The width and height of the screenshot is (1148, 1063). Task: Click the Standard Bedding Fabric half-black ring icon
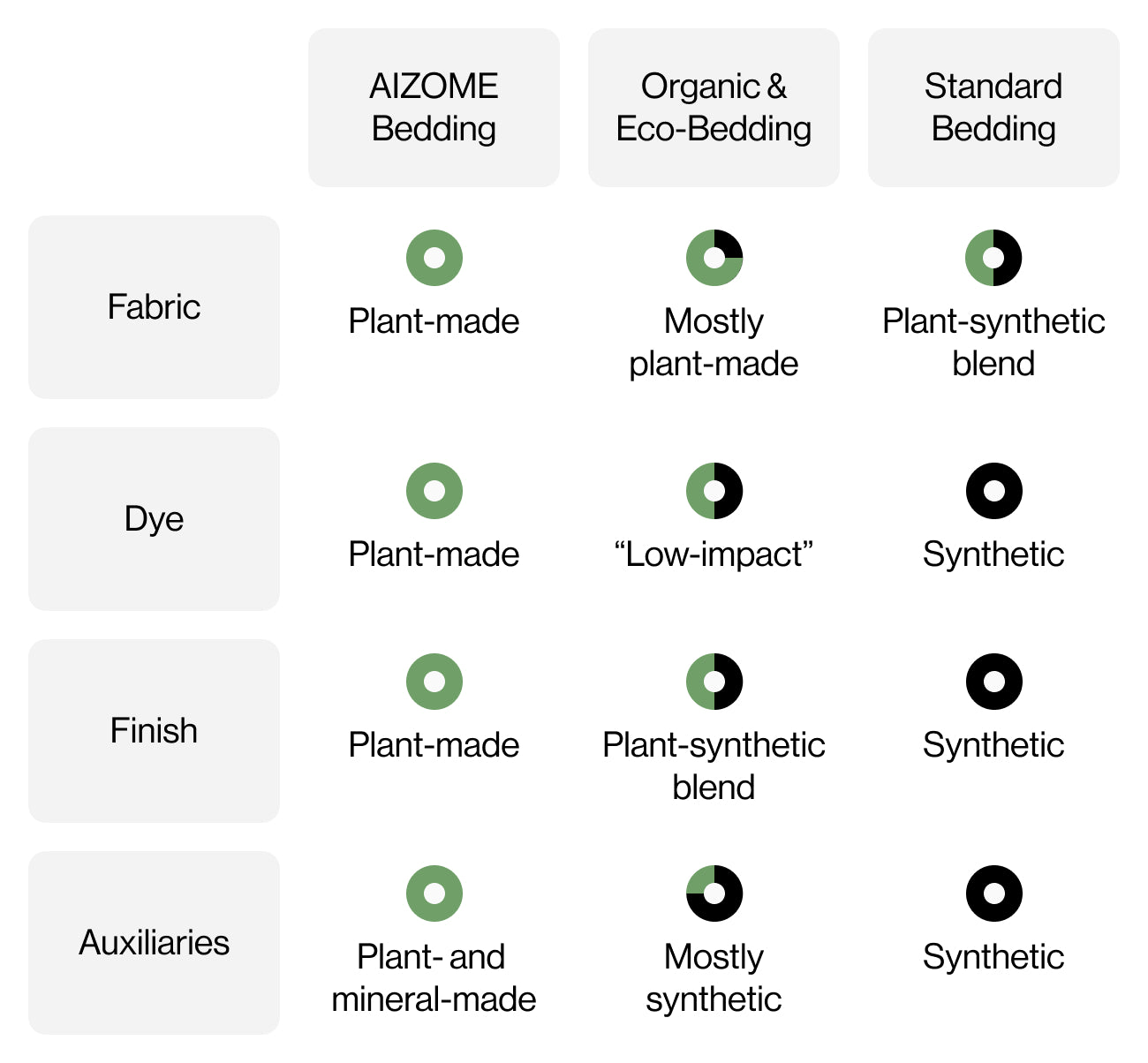click(993, 258)
